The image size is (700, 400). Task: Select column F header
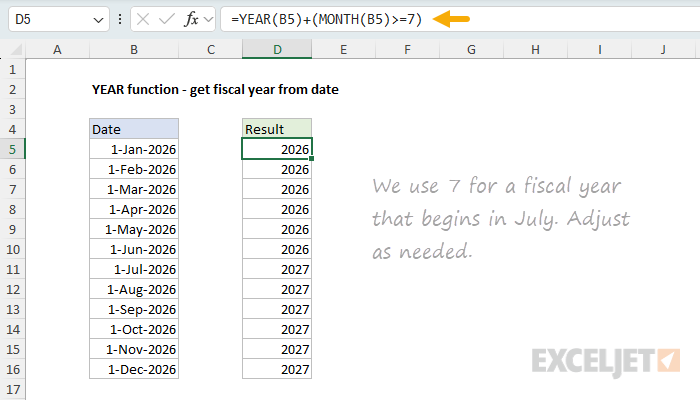click(x=408, y=50)
